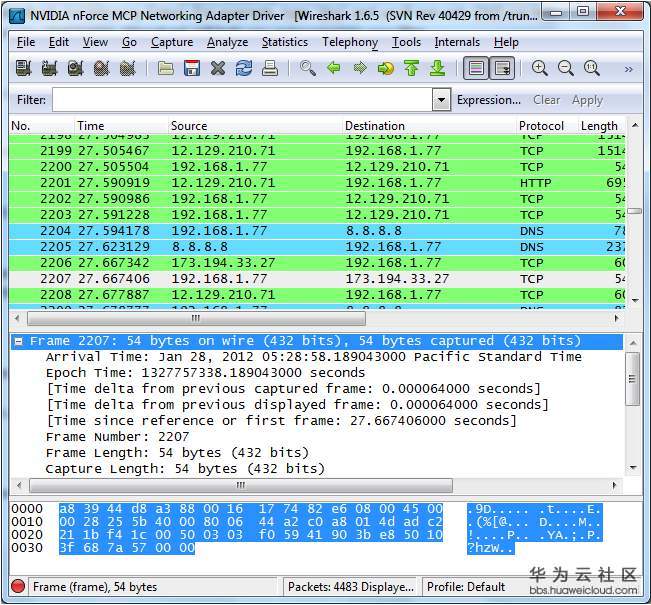Zoom in on packet text

pyautogui.click(x=540, y=68)
